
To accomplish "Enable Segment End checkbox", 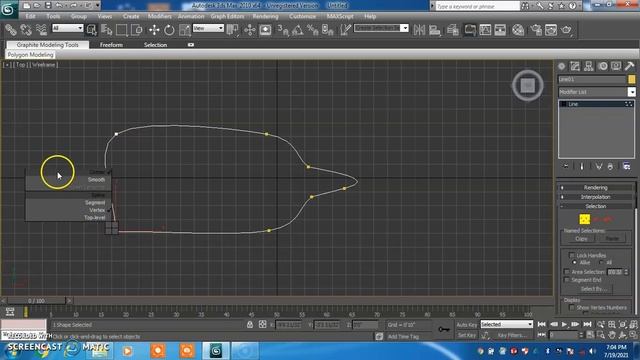I will (567, 280).
